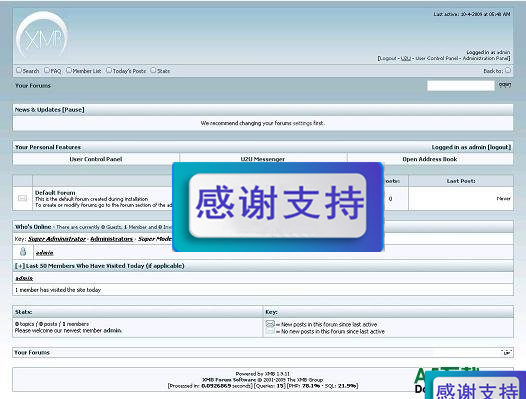The width and height of the screenshot is (526, 399).
Task: Open User Control Panel personal feature
Action: click(96, 159)
